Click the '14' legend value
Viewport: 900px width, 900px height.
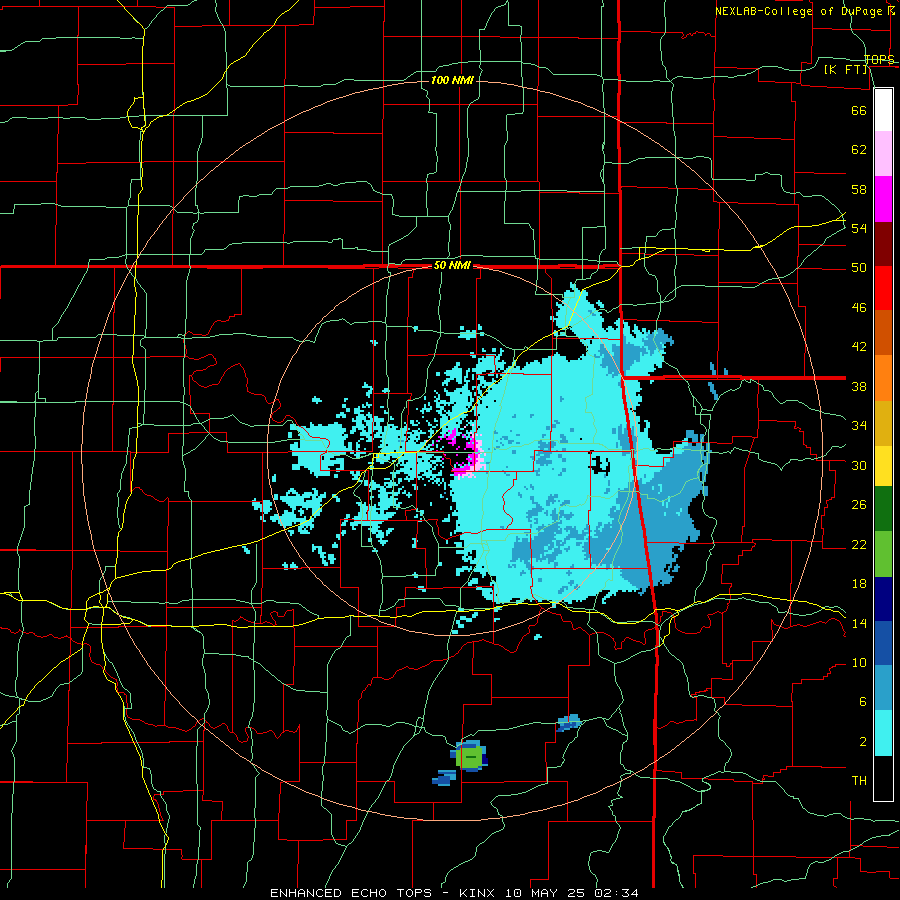point(859,623)
